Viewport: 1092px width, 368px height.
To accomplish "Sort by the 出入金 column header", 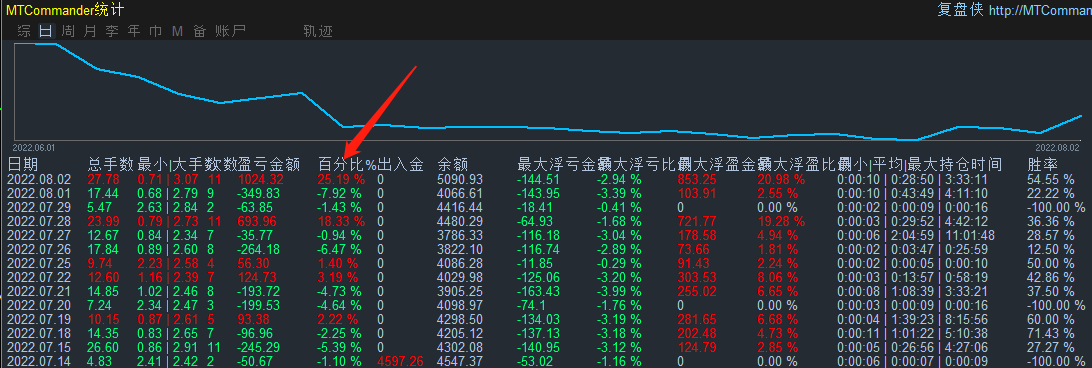I will coord(400,164).
